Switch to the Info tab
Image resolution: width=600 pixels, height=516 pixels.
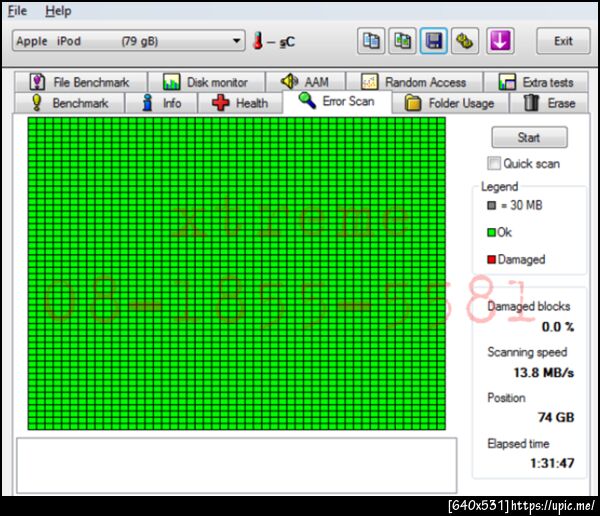(161, 103)
